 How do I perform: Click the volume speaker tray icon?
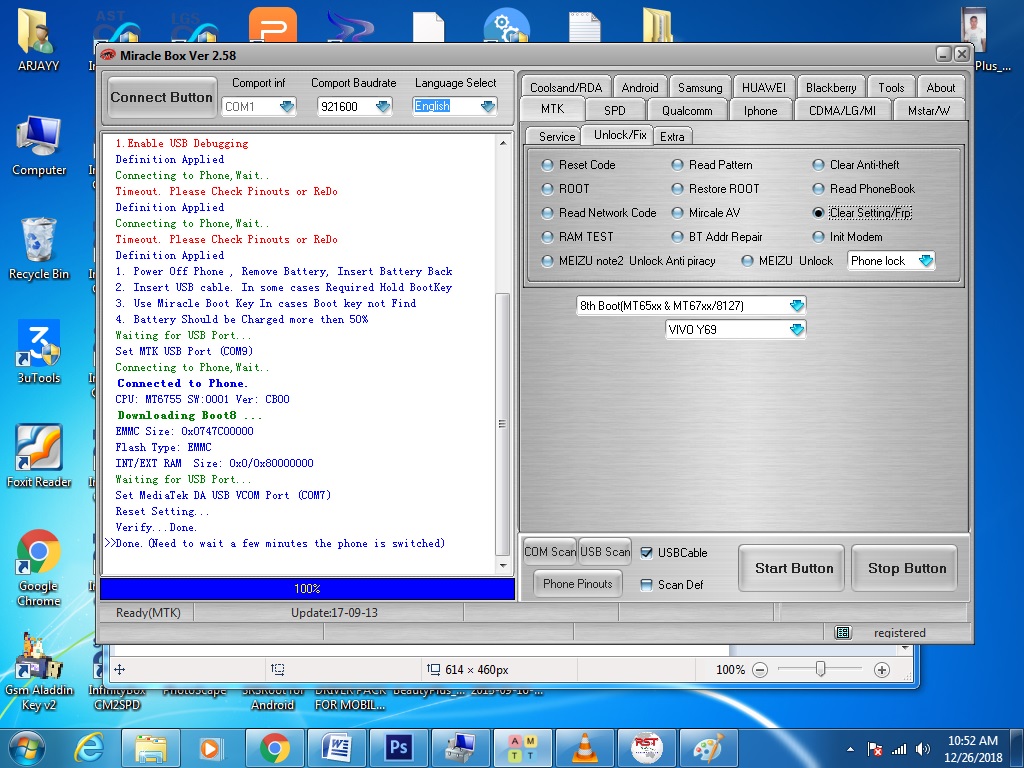[x=923, y=749]
